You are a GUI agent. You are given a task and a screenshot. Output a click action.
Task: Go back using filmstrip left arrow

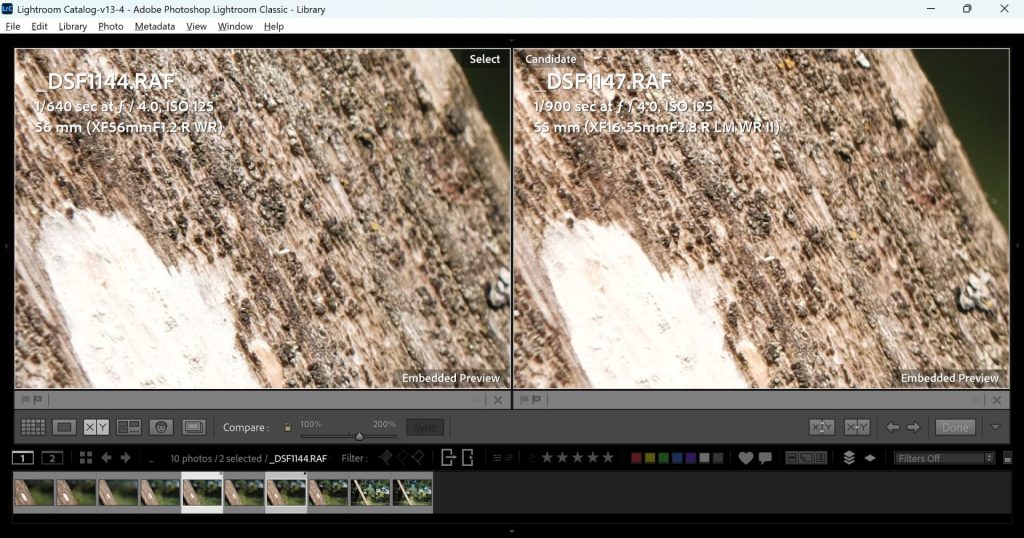[106, 458]
